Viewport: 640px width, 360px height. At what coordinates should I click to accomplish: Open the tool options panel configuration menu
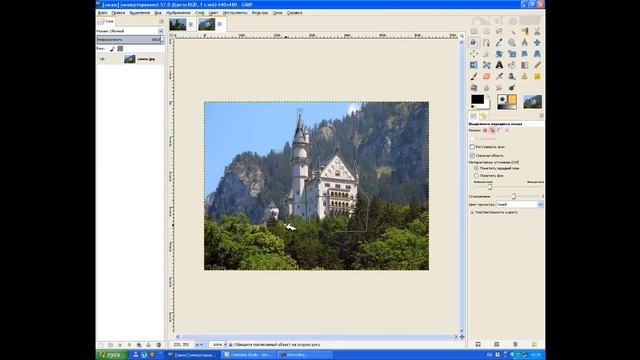(541, 116)
